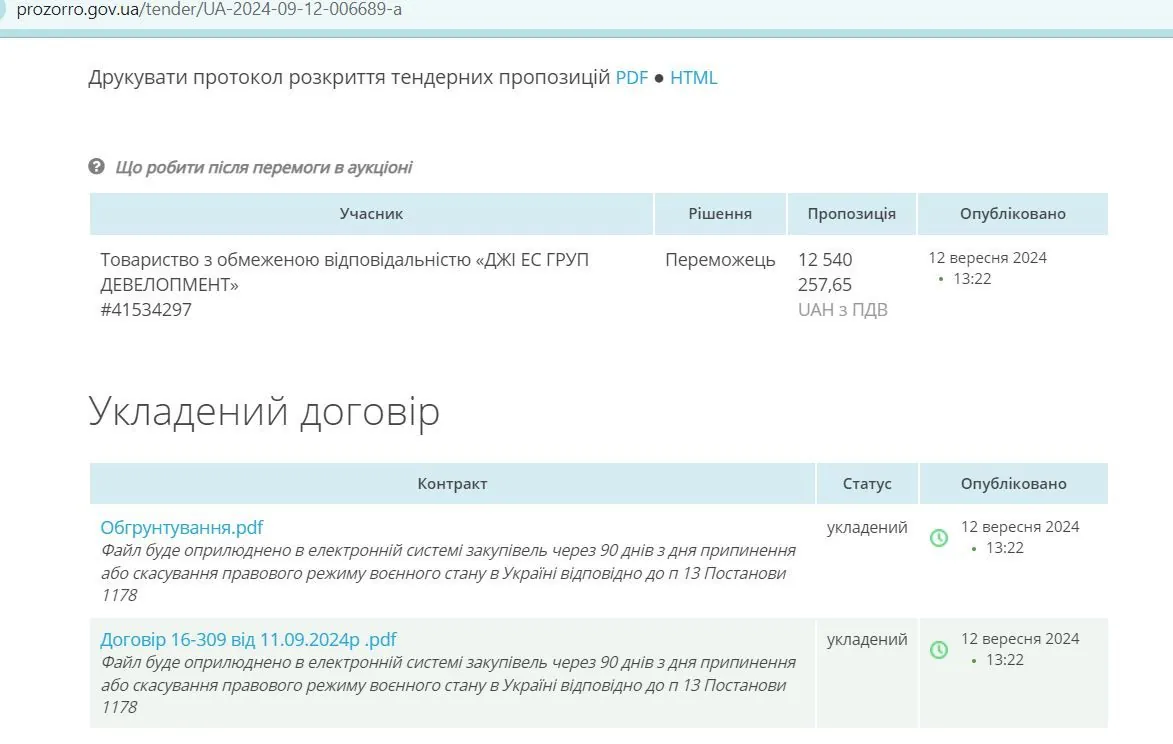Click Опубліковано header in contract table

1014,484
